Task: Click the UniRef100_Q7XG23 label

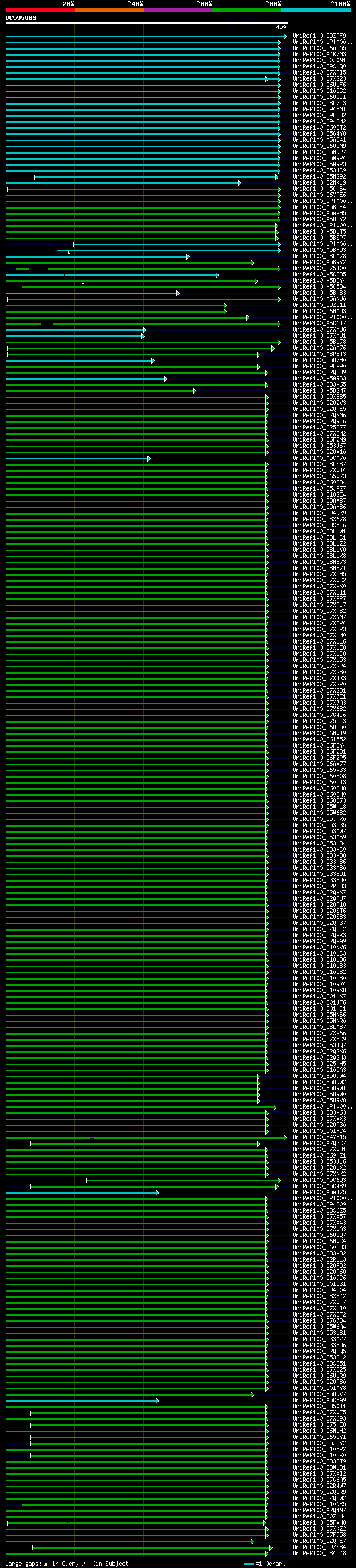Action: (x=319, y=78)
